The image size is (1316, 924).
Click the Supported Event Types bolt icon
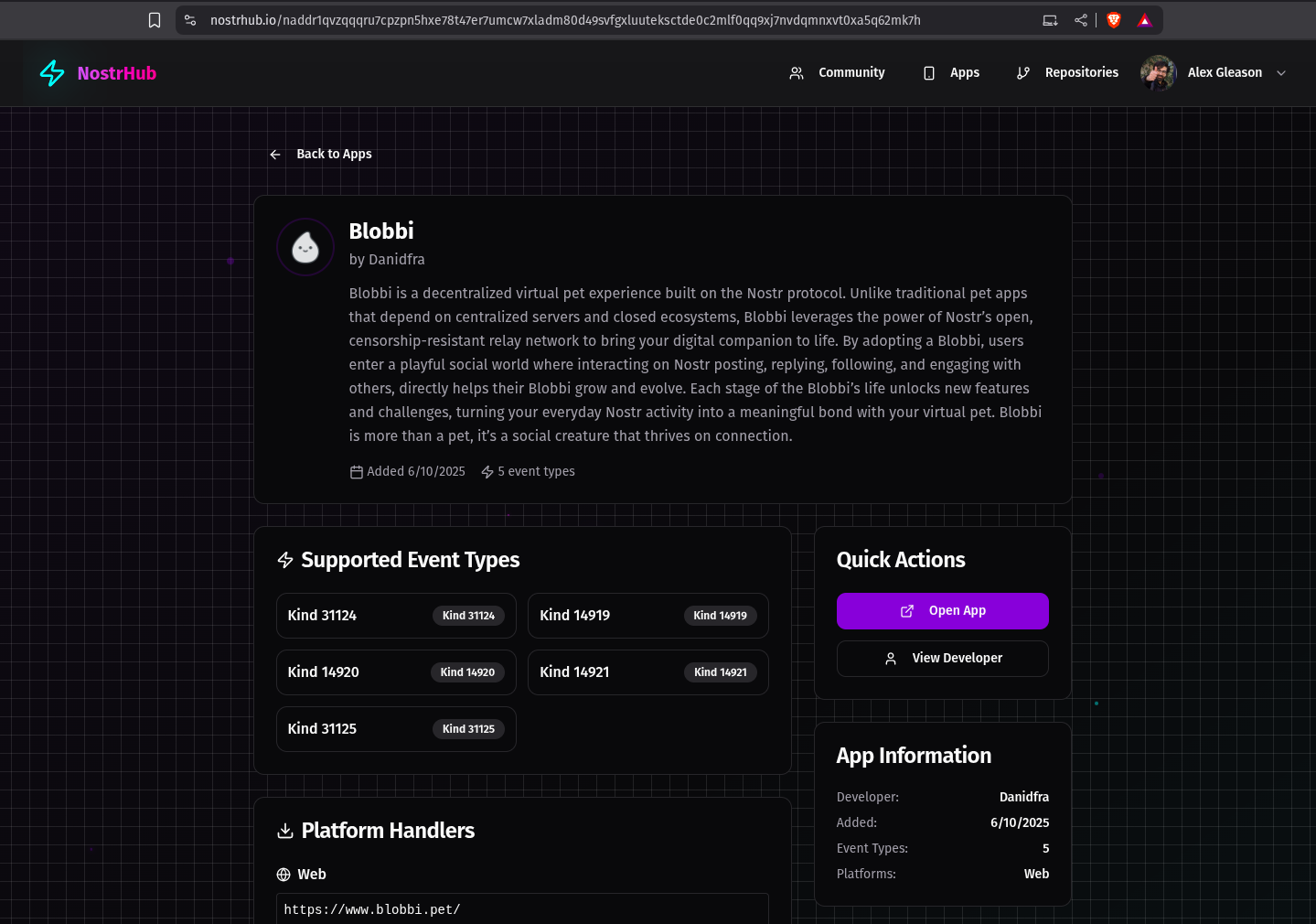[x=285, y=560]
